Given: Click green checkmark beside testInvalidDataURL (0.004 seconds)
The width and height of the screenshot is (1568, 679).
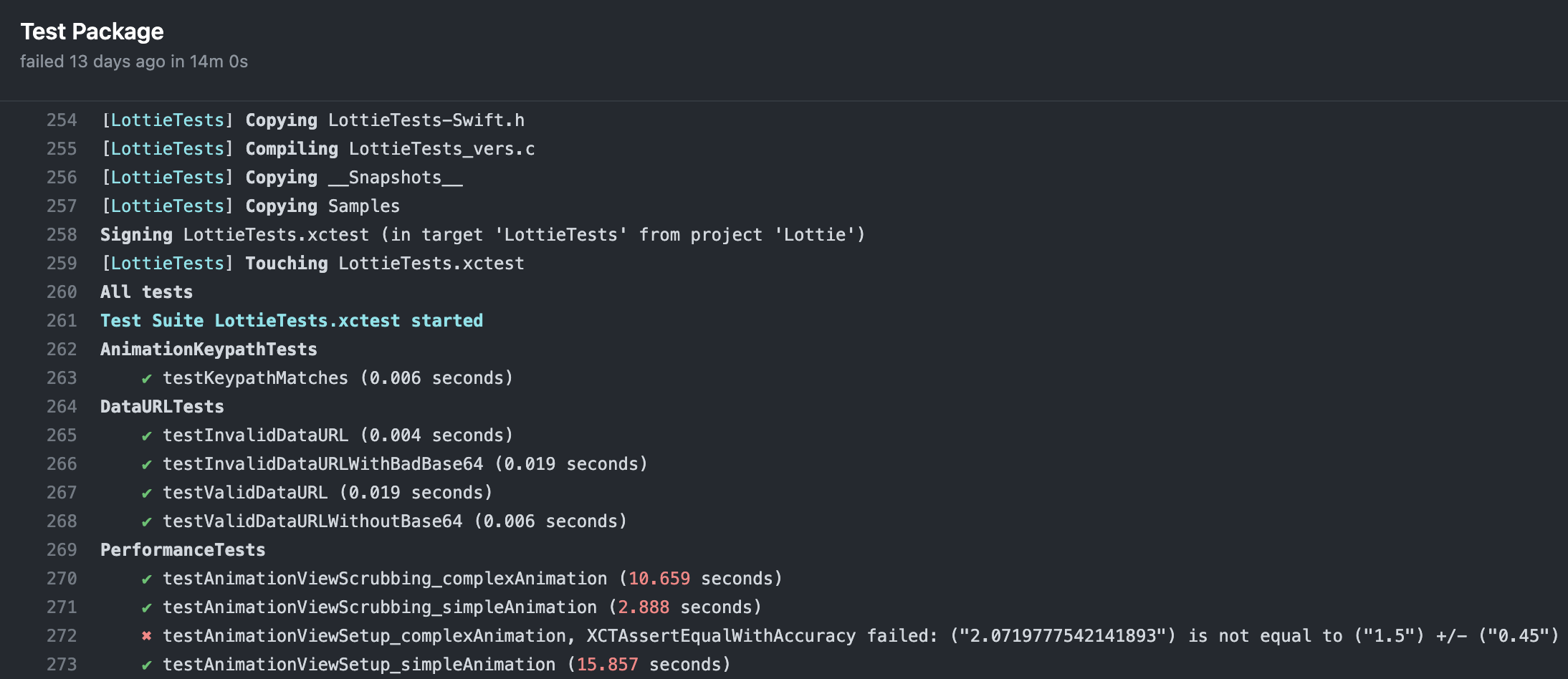Looking at the screenshot, I should coord(147,436).
